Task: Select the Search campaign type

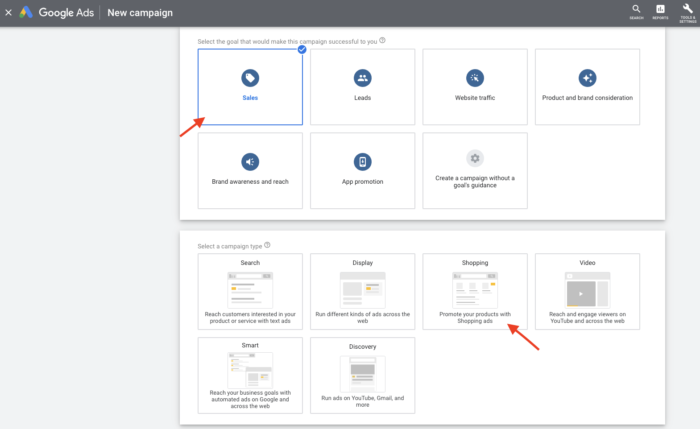Action: pos(250,290)
